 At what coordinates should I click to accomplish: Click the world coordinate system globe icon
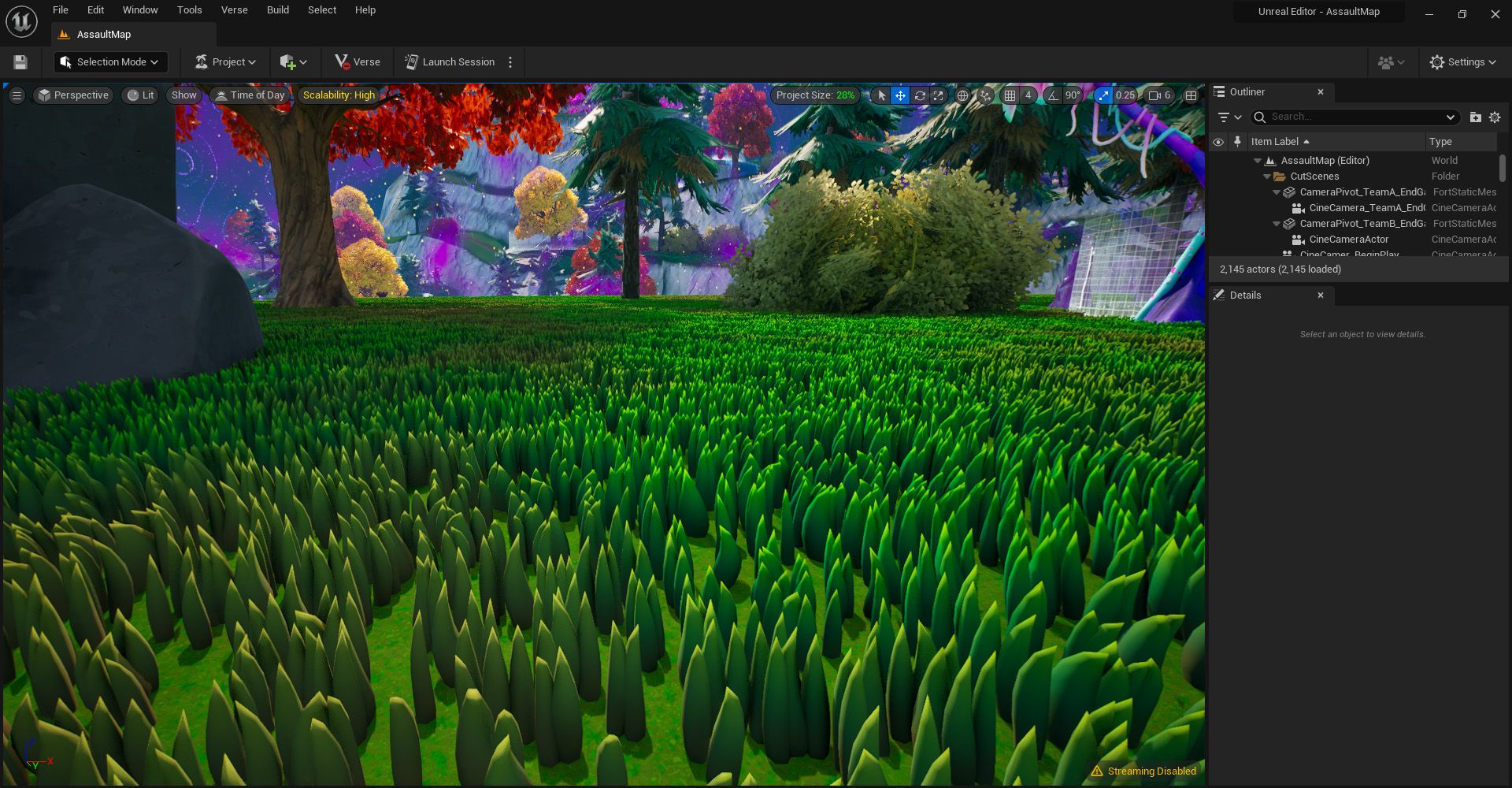pyautogui.click(x=962, y=95)
